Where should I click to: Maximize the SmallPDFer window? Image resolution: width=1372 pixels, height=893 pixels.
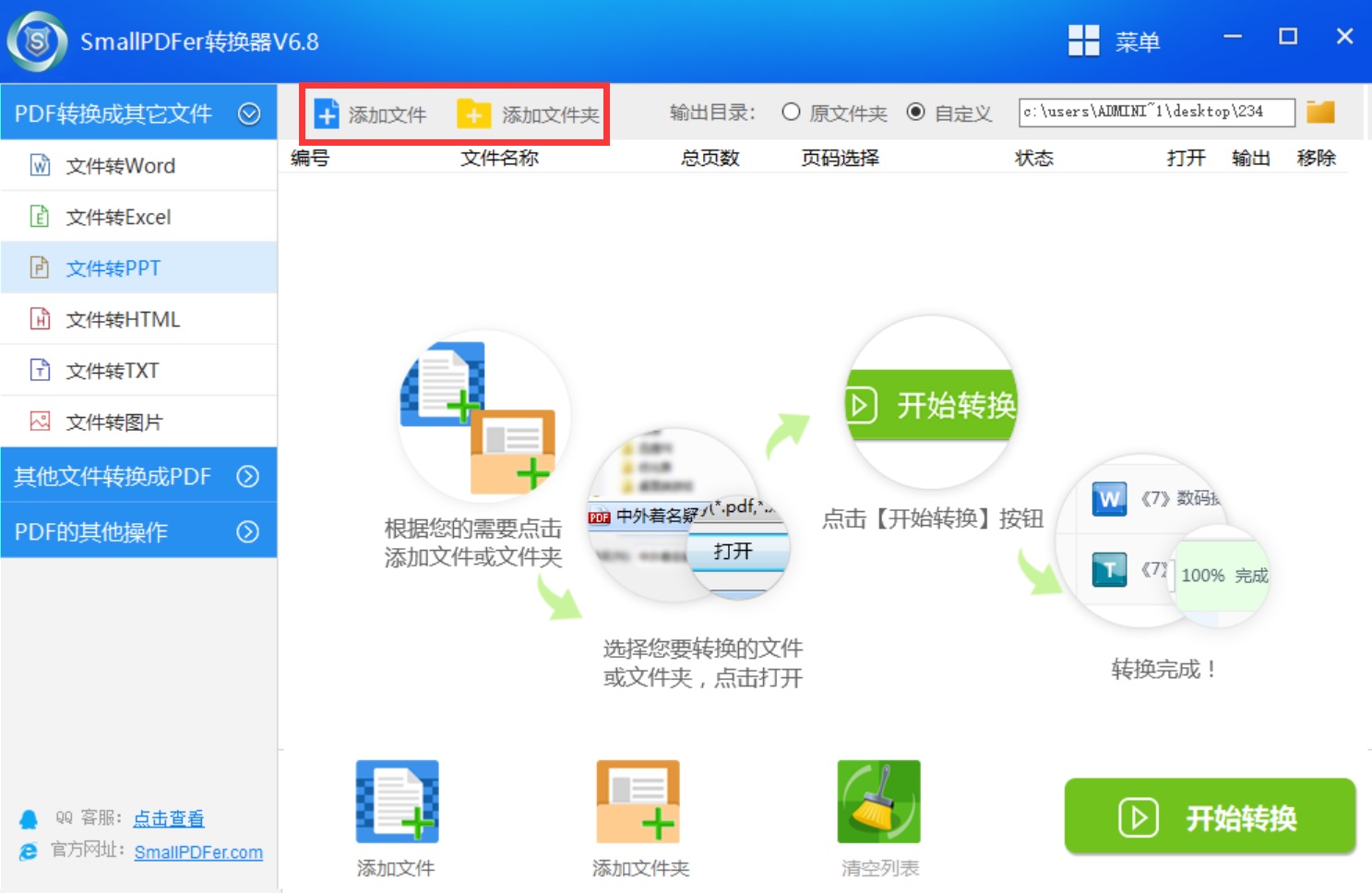click(1288, 37)
